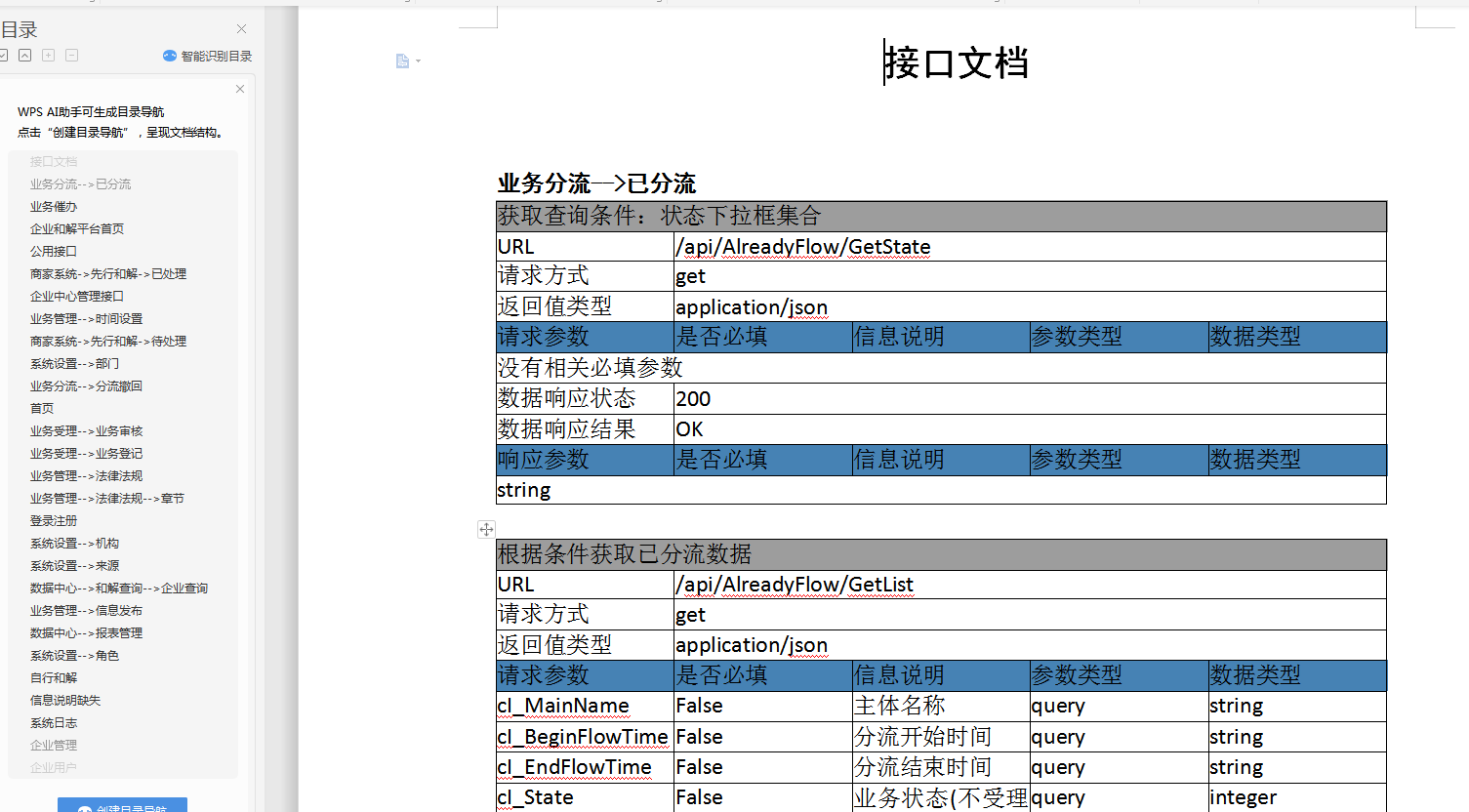
Task: Click the 创建目录导航 button at the bottom
Action: point(122,807)
